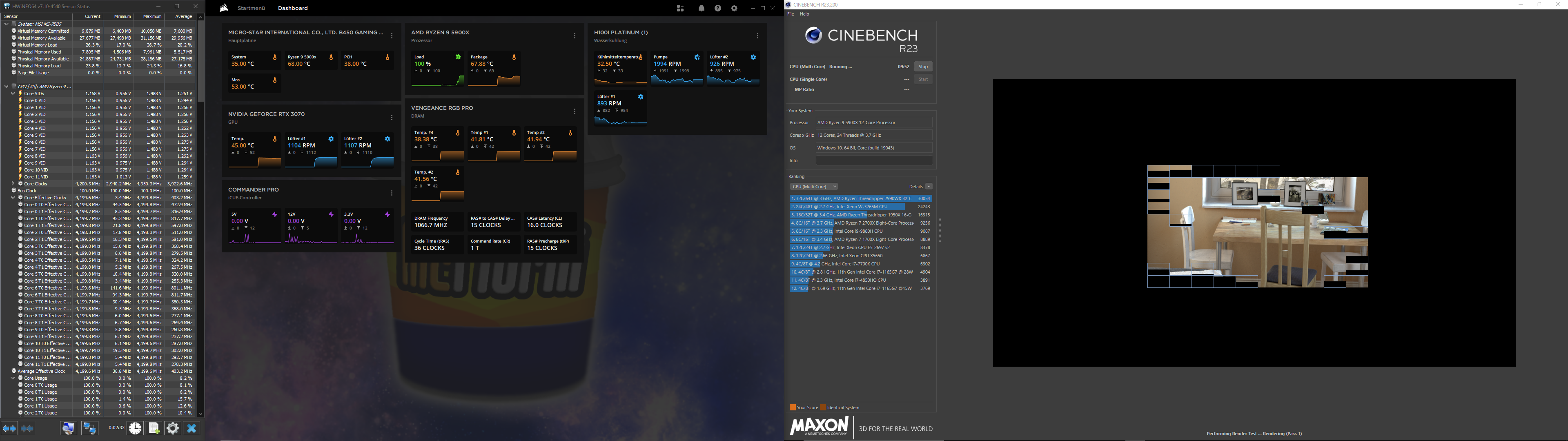Open Cinebench Help menu
Screen dimensions: 1568x441
(805, 14)
